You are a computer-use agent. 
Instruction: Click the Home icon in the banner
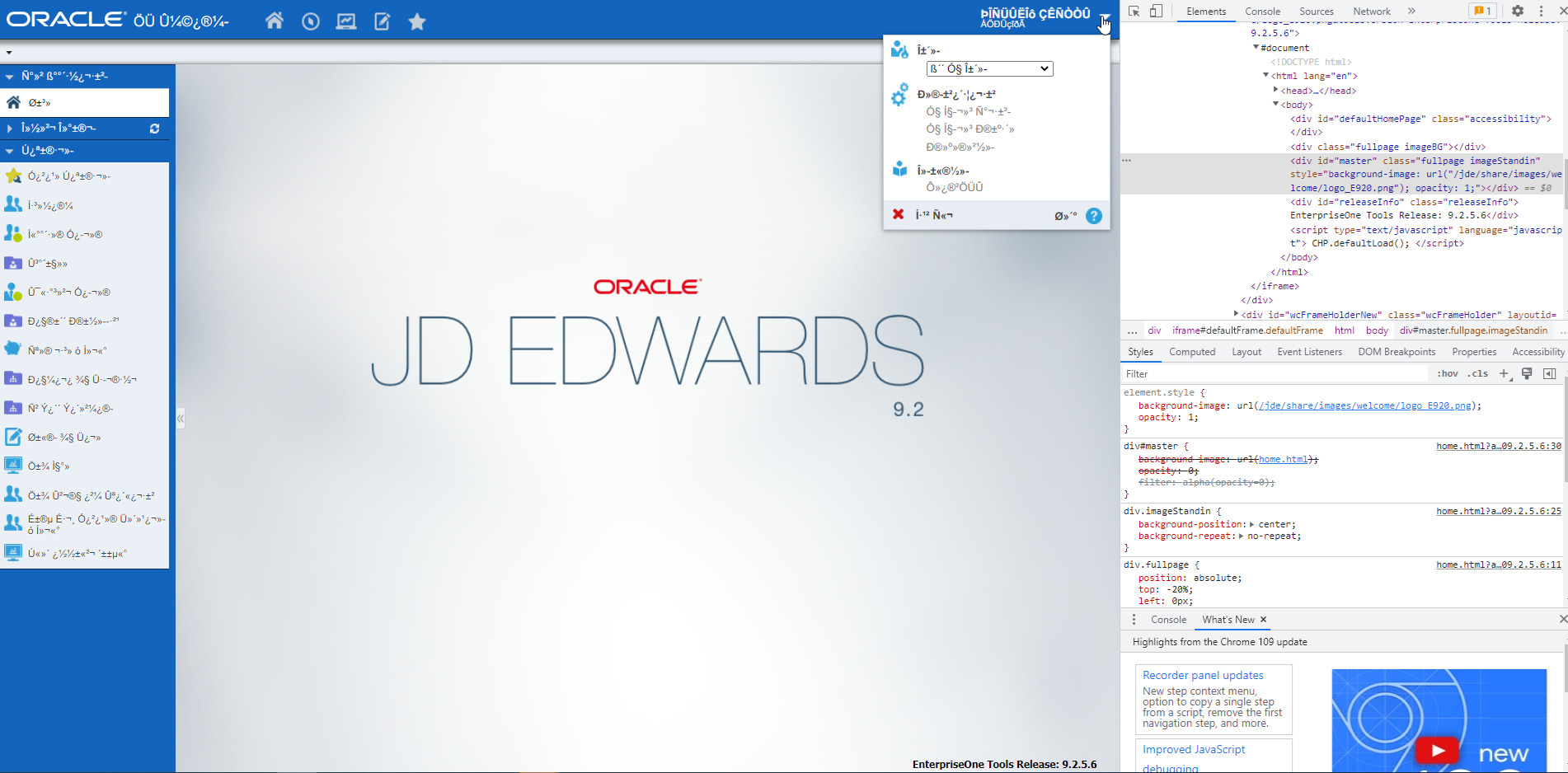[x=275, y=22]
